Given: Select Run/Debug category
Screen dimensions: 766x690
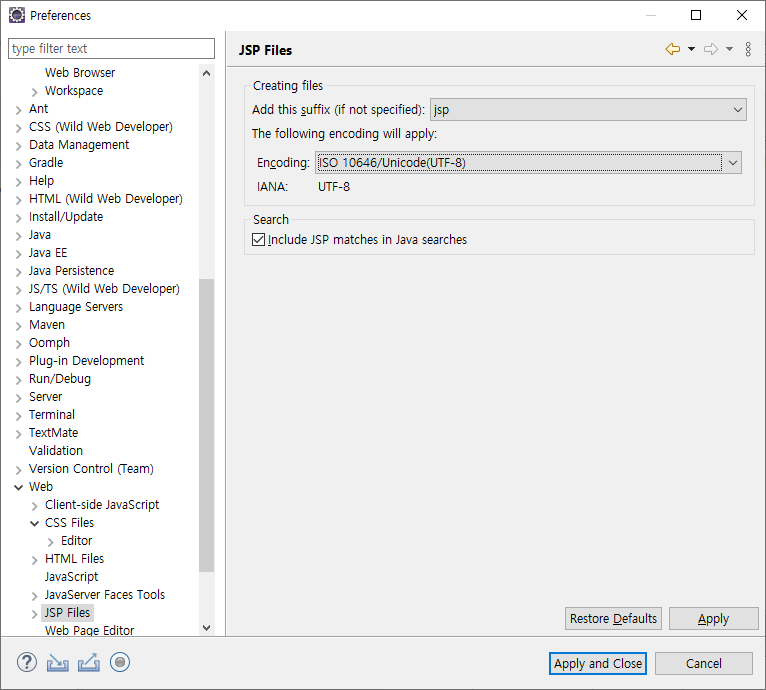Looking at the screenshot, I should click(60, 379).
